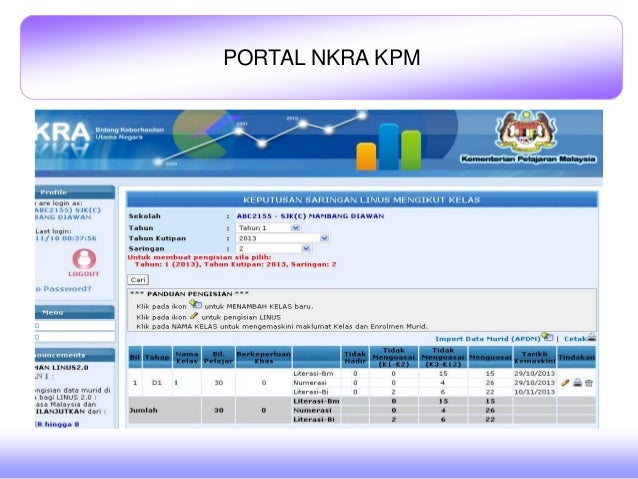Image resolution: width=638 pixels, height=479 pixels.
Task: Click the Malaysian coat of arms logo
Action: click(527, 131)
